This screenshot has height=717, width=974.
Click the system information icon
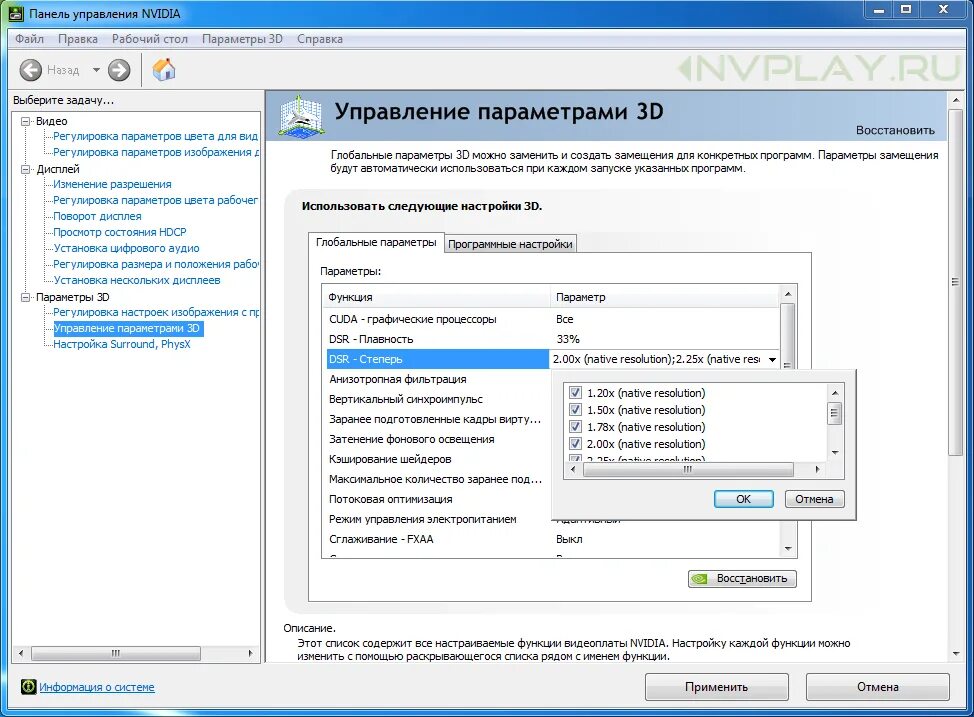pos(28,687)
